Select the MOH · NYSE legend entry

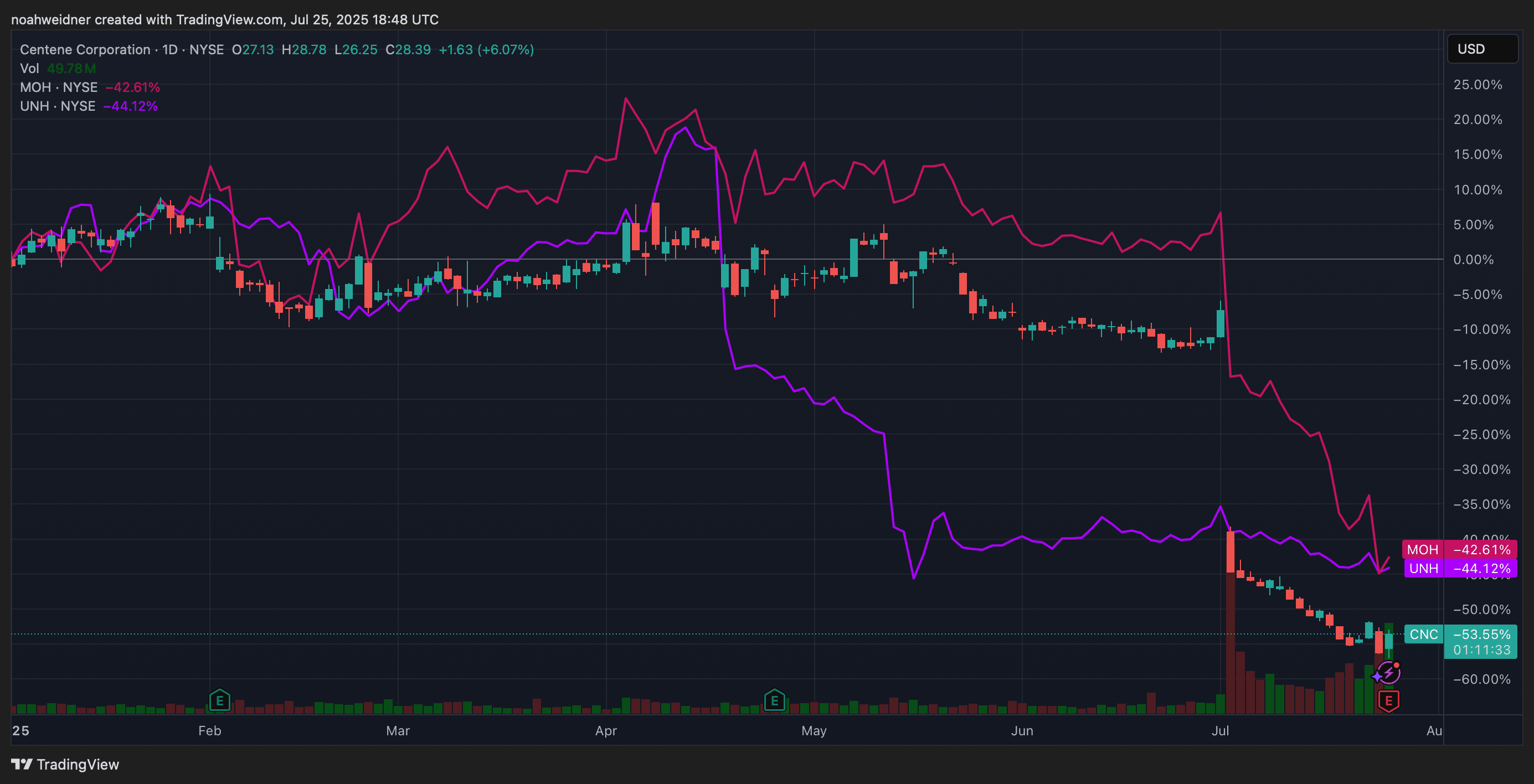[58, 87]
